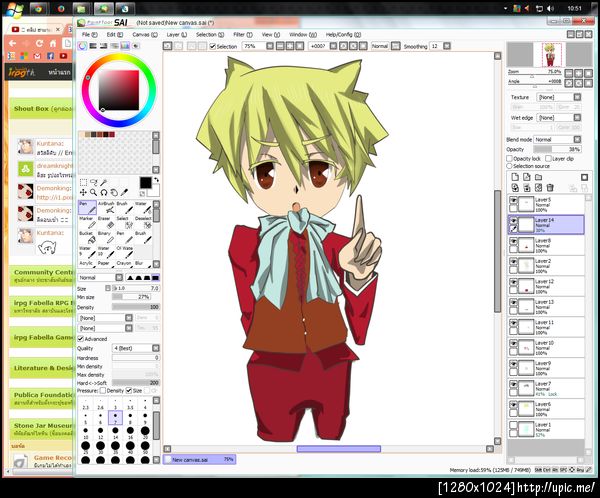
Task: Choose the Binary pen tool
Action: pyautogui.click(x=106, y=237)
